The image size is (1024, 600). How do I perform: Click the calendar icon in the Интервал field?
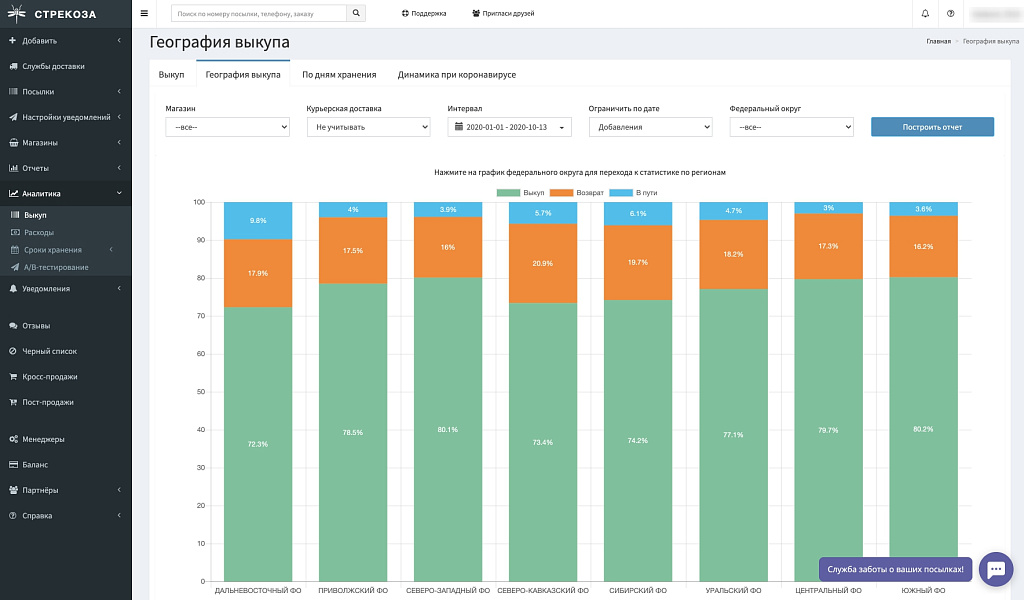459,127
